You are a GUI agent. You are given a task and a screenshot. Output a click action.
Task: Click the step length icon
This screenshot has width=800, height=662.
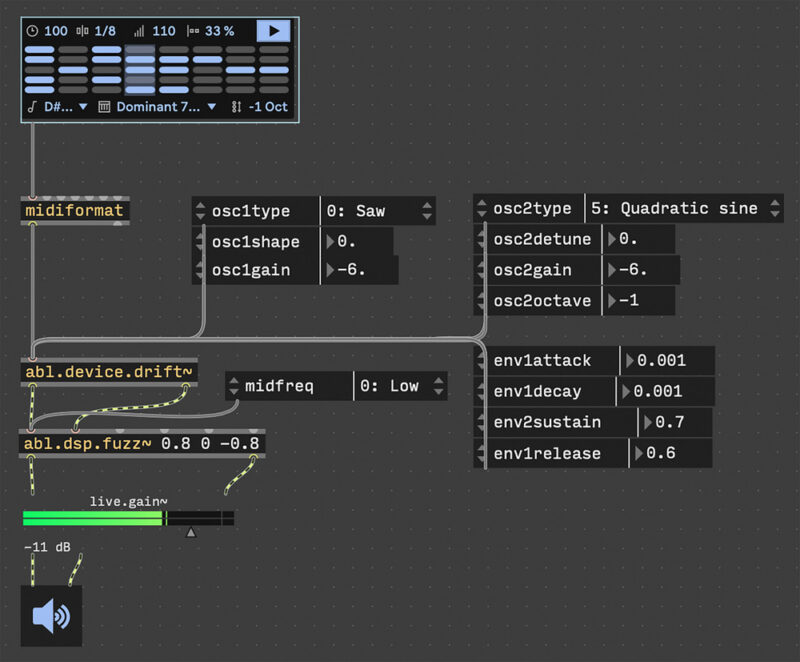click(x=83, y=31)
